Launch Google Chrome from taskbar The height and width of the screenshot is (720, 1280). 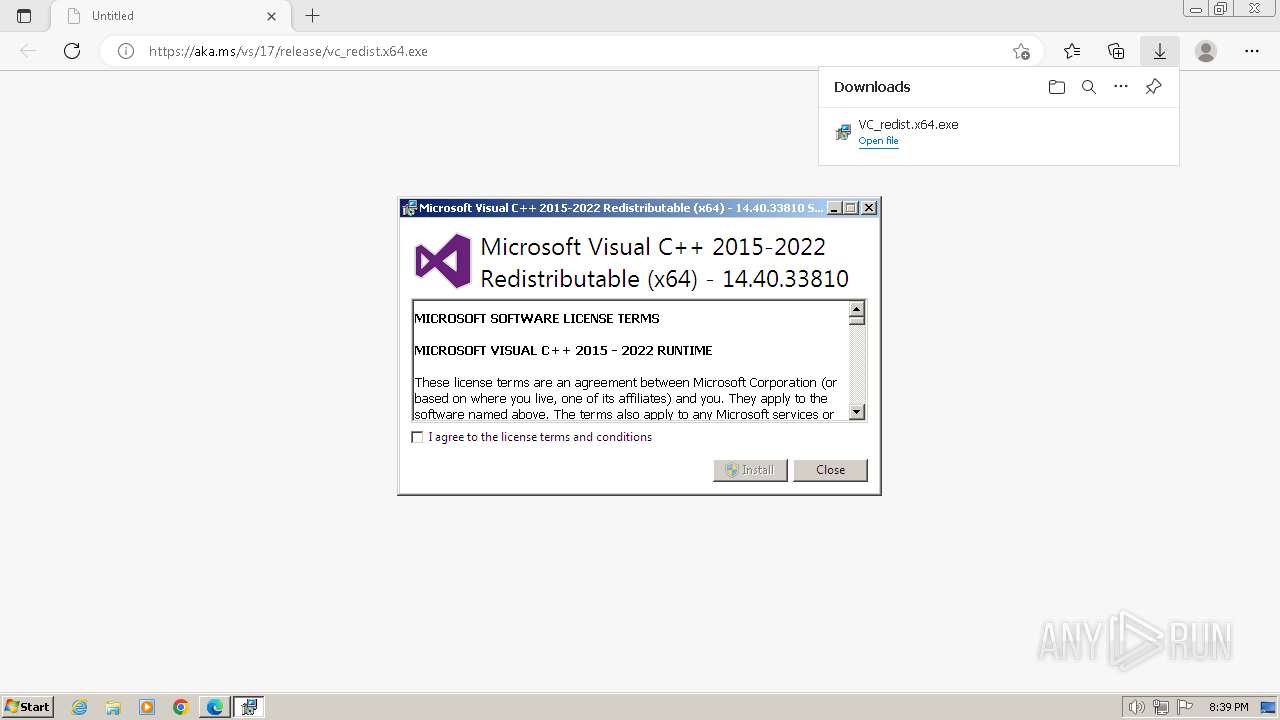coord(181,707)
